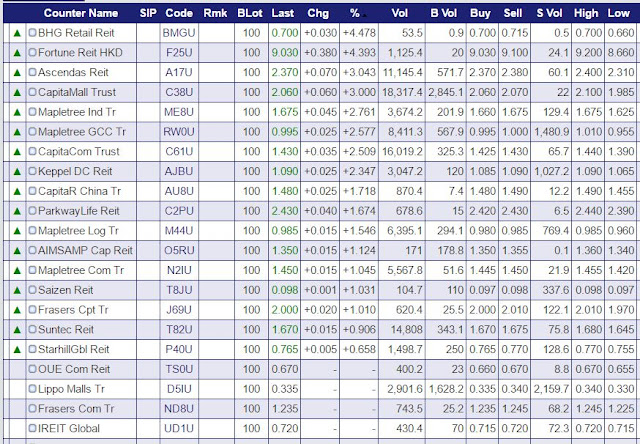Sort by the Code column header
Image resolution: width=640 pixels, height=444 pixels.
click(179, 13)
